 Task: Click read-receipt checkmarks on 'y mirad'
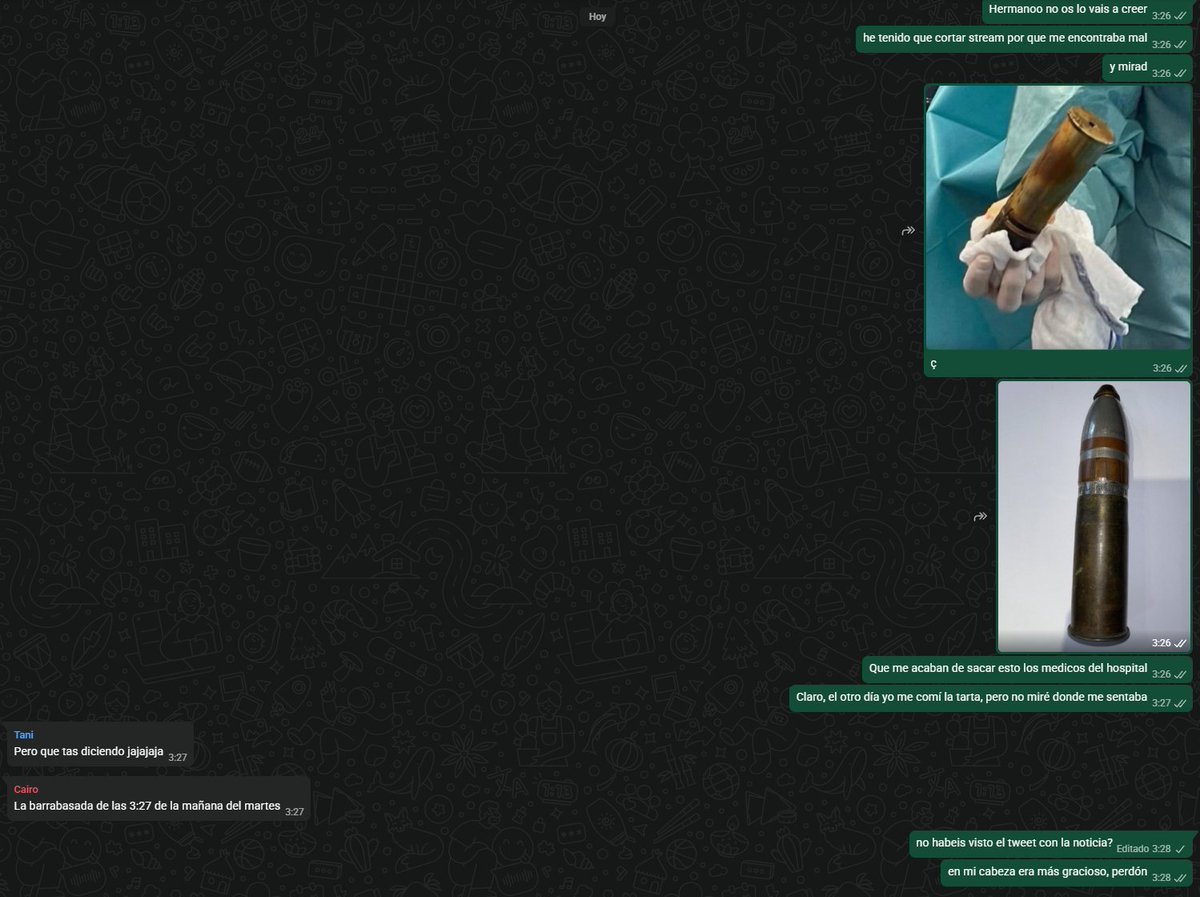[x=1181, y=74]
